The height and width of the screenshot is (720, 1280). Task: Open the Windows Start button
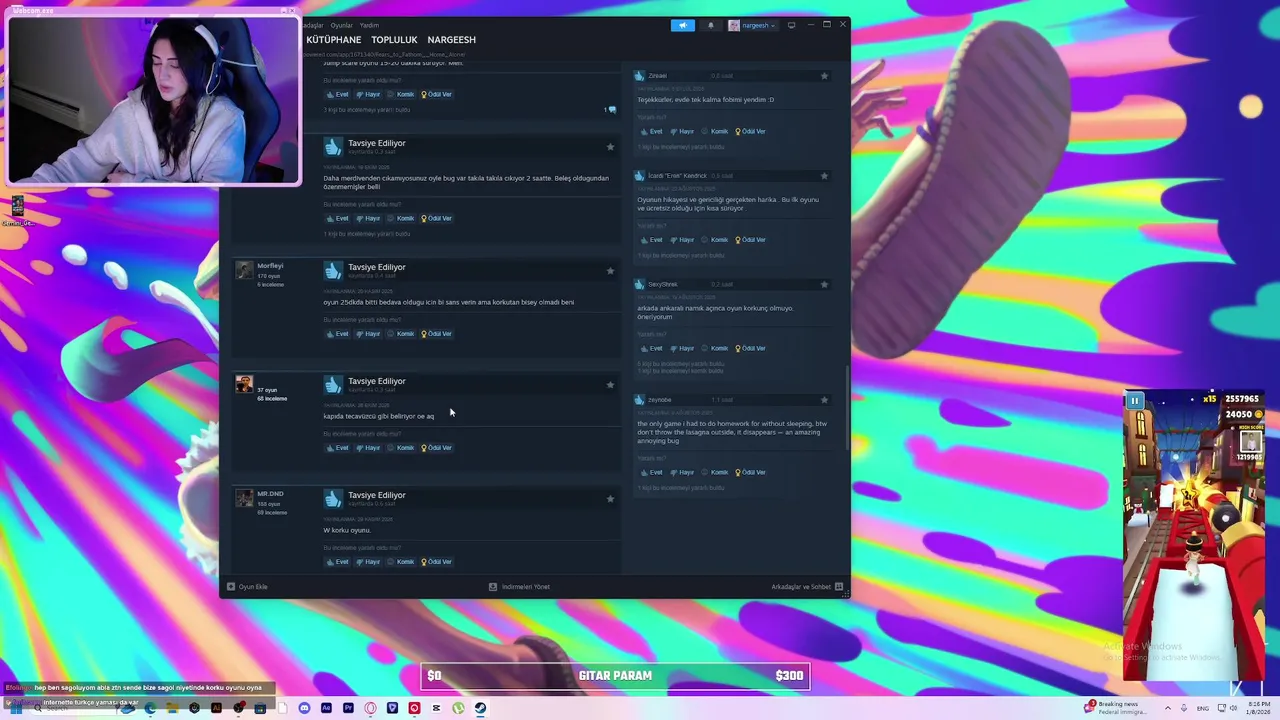14,708
